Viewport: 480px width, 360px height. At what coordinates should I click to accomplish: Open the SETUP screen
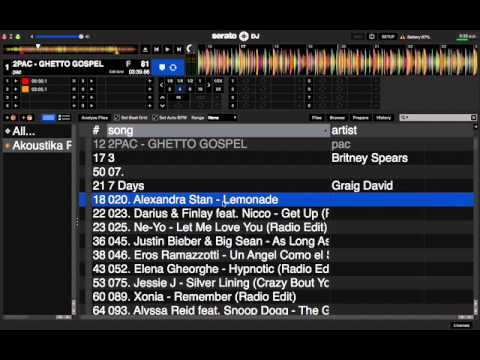(x=388, y=37)
